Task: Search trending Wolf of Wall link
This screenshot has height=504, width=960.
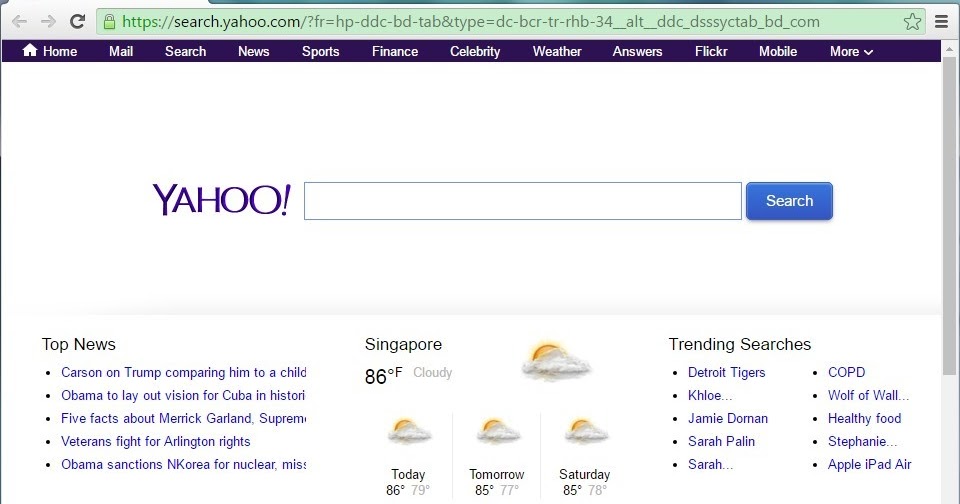Action: coord(868,396)
